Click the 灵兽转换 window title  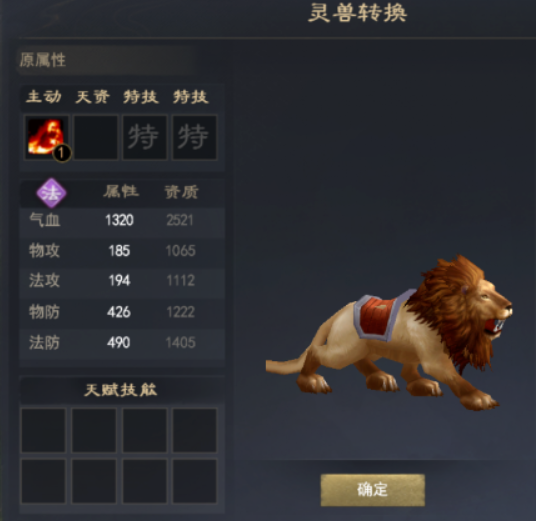point(358,14)
